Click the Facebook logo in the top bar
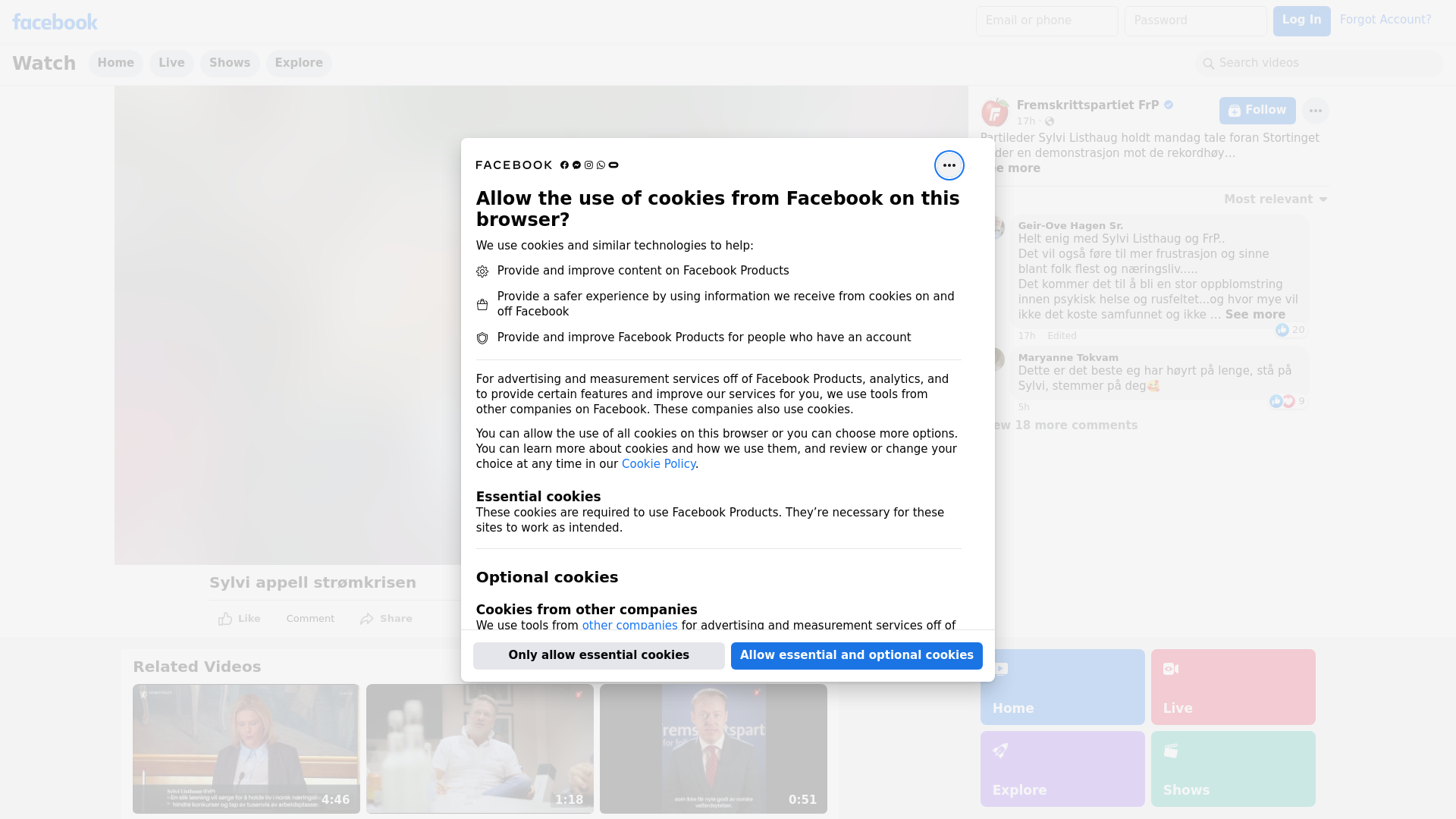Screen dimensions: 1456x819 [x=55, y=22]
